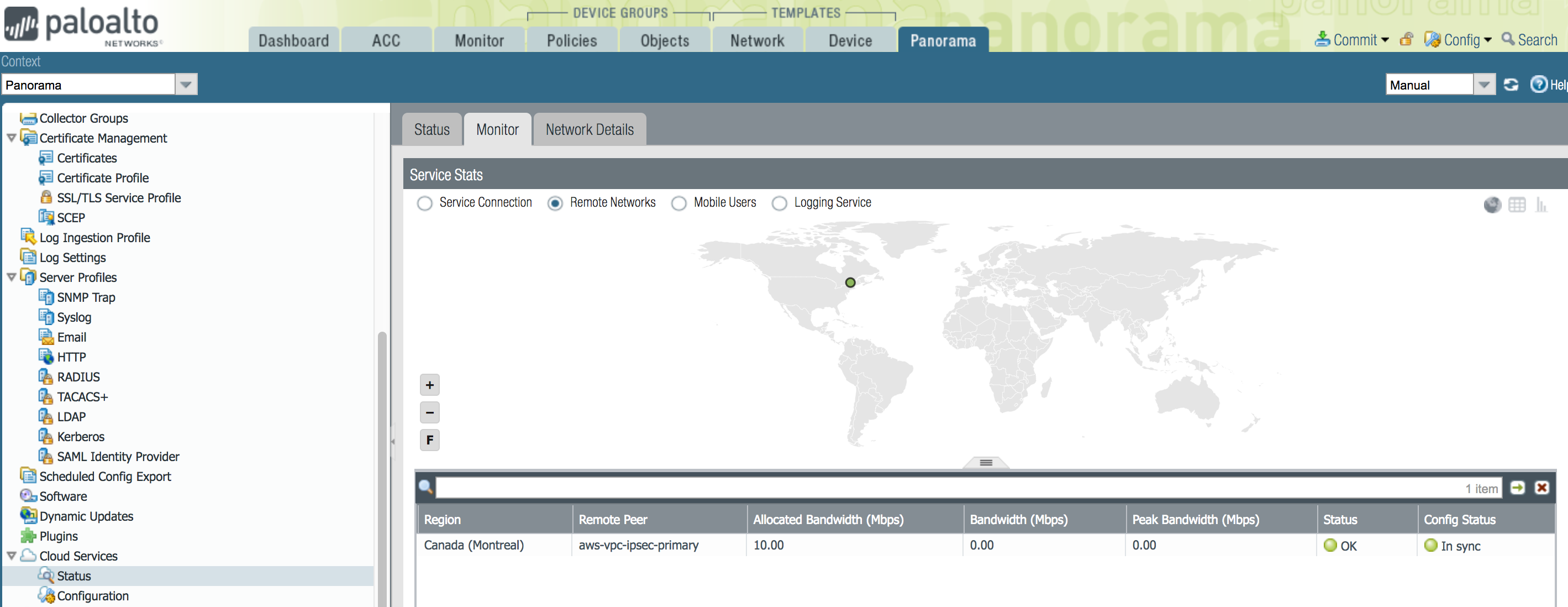Click the red X clear-filter icon
Image resolution: width=1568 pixels, height=607 pixels.
pos(1541,488)
